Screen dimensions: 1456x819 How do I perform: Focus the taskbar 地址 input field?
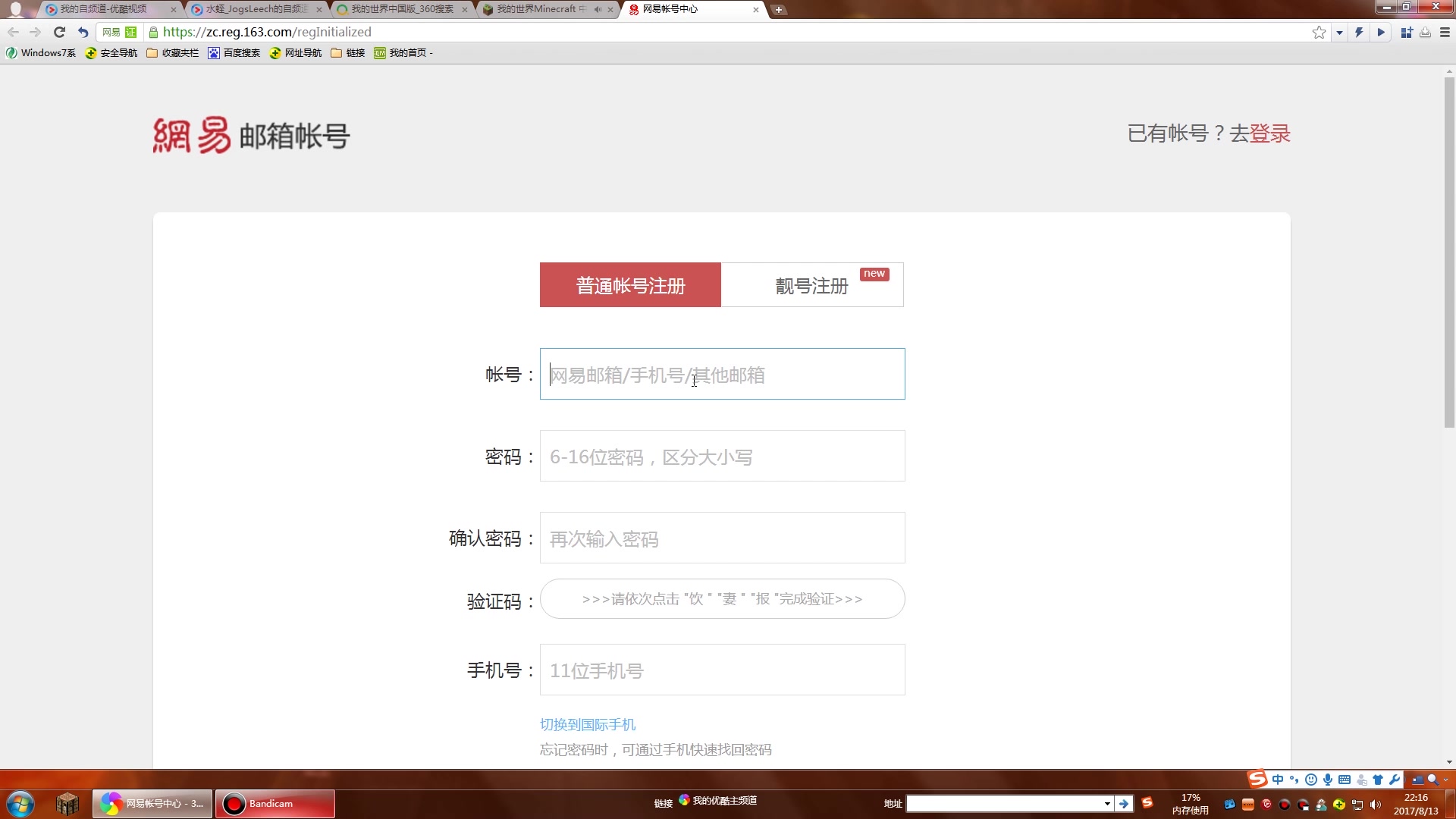(x=1004, y=804)
